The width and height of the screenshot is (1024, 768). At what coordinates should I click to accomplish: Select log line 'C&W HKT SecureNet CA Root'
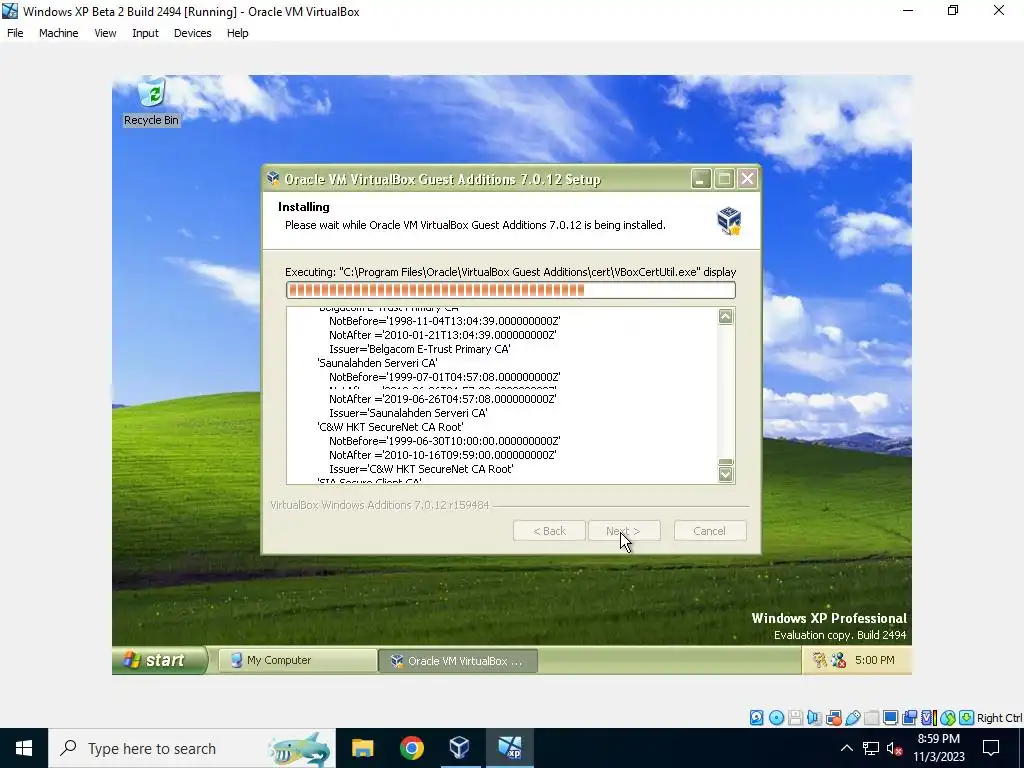390,427
